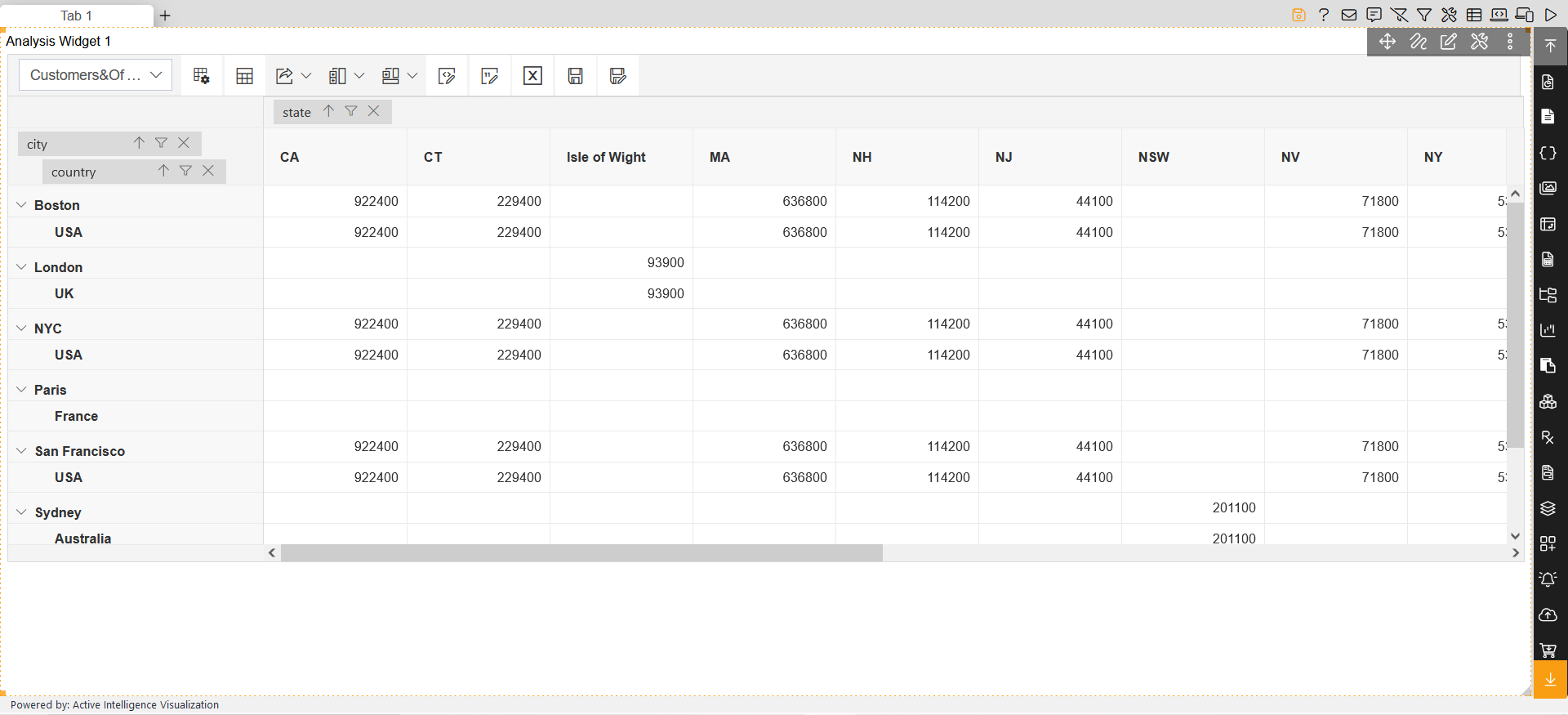Select the move widget cross-arrows icon
The height and width of the screenshot is (715, 1568).
(x=1388, y=42)
